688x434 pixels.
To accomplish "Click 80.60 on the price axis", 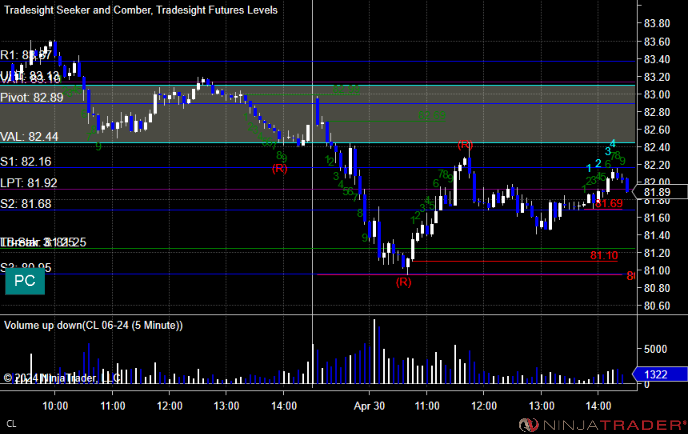I will coord(657,306).
